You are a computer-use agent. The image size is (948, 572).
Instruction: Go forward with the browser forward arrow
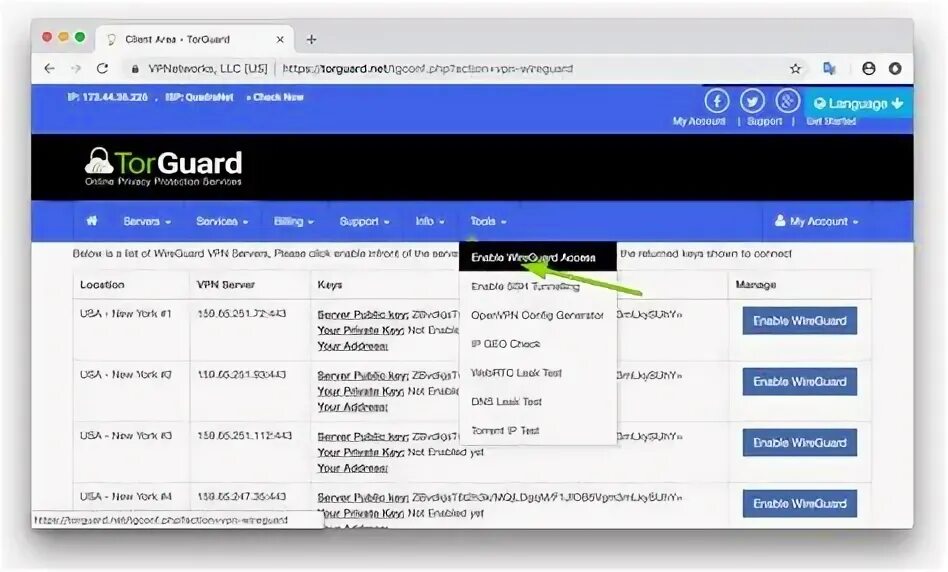76,69
